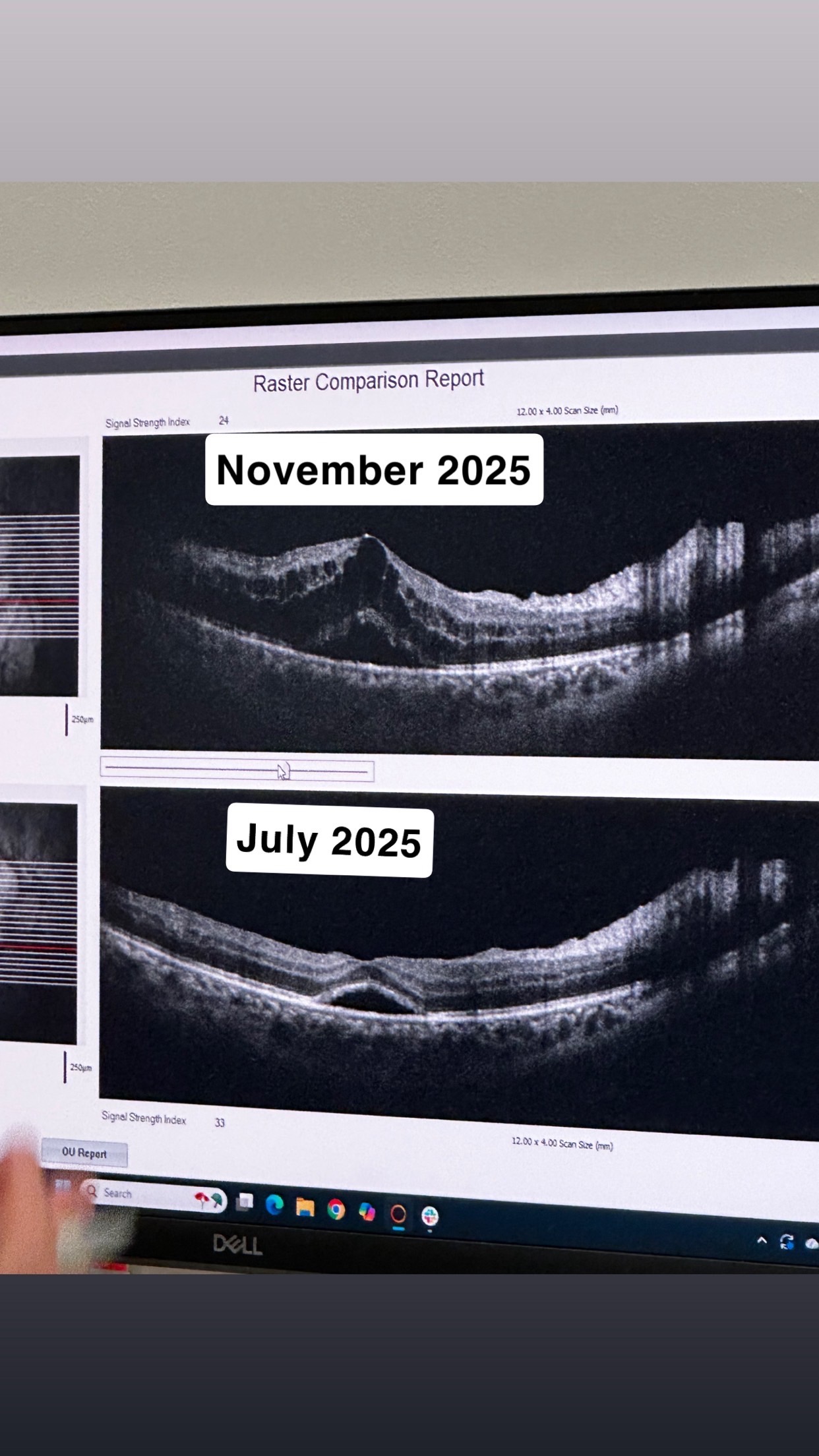Click the sync icon in system tray
The image size is (819, 1456).
[x=786, y=1242]
